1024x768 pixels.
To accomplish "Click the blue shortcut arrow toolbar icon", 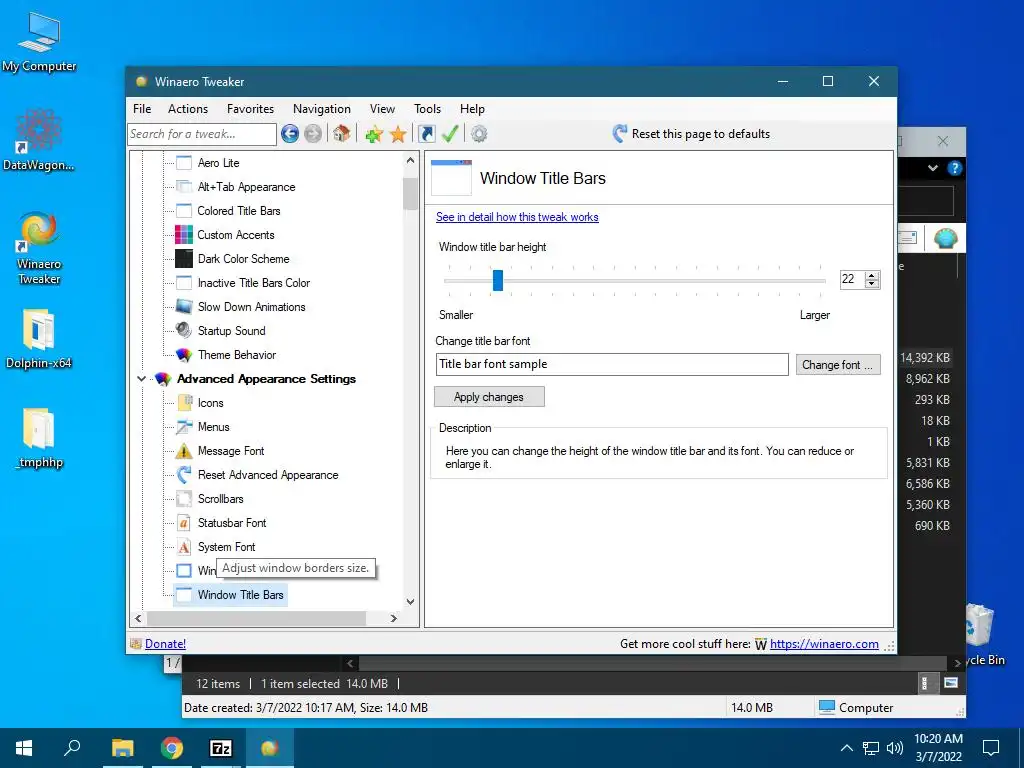I will pos(426,134).
